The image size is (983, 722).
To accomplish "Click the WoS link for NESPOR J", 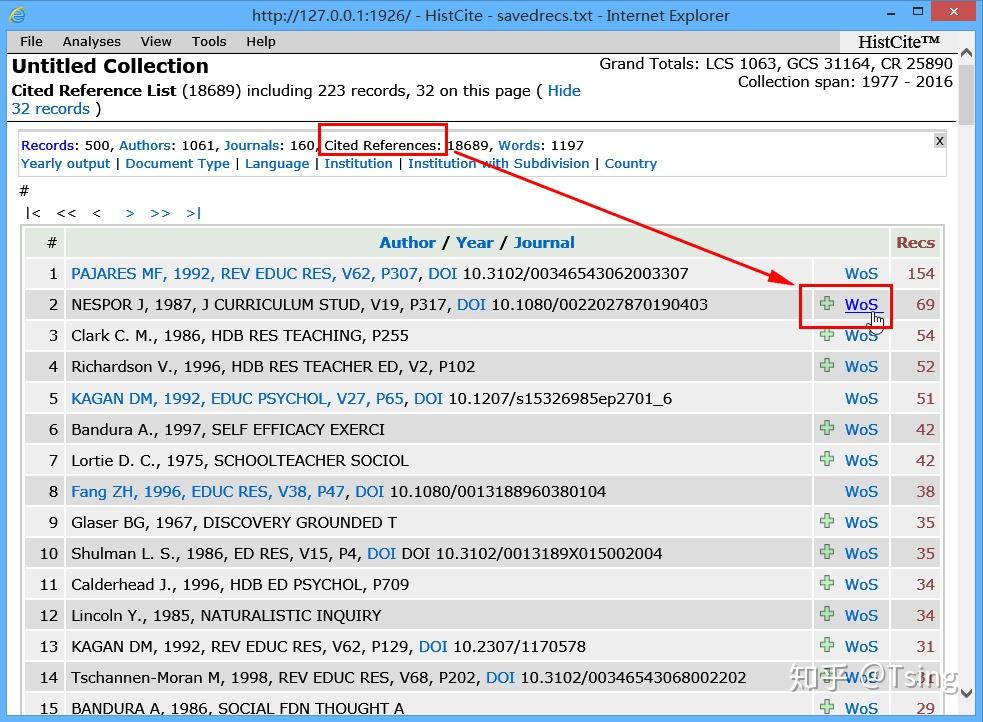I will click(x=861, y=305).
